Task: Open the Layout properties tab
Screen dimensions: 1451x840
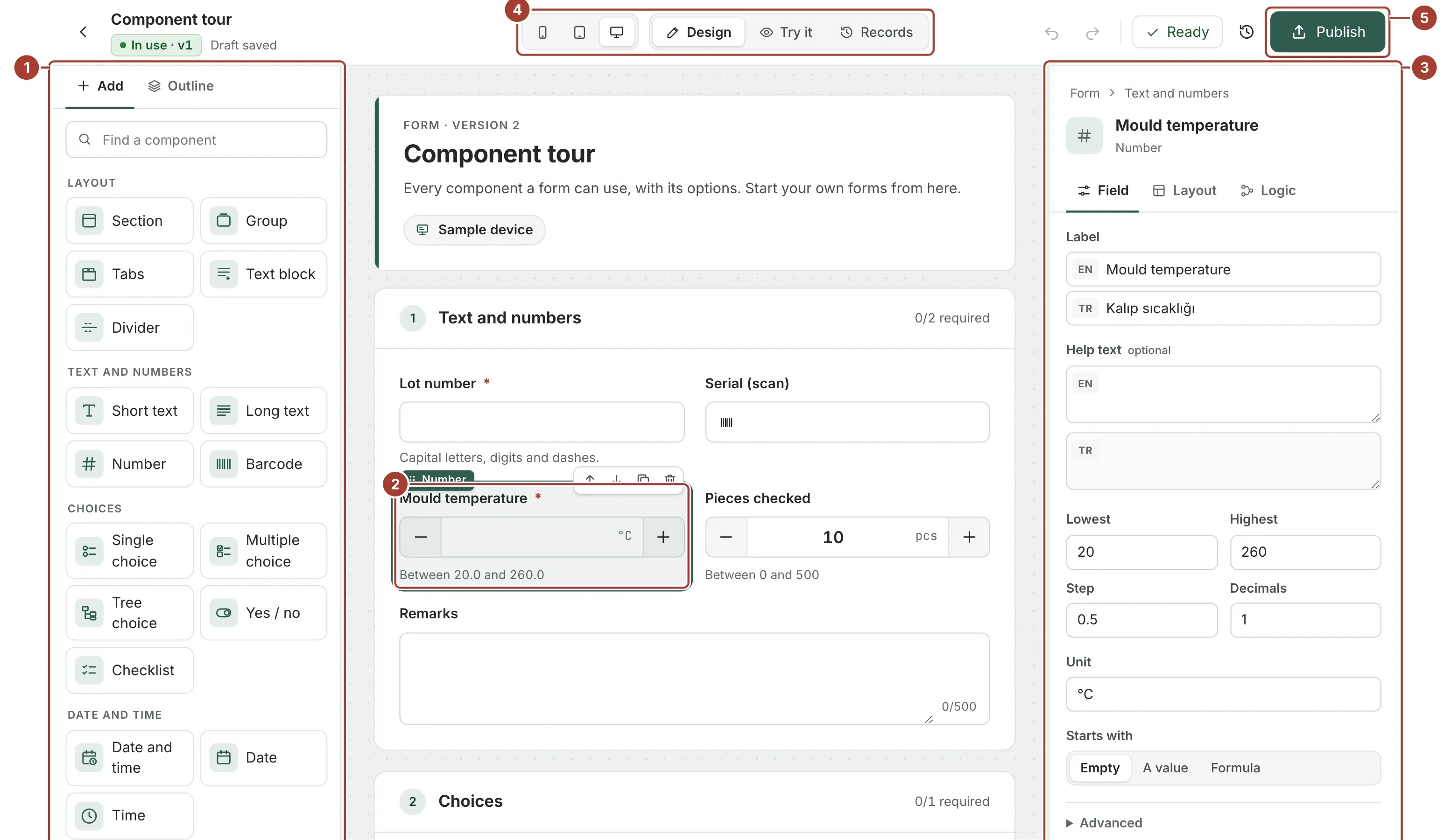Action: (x=1184, y=190)
